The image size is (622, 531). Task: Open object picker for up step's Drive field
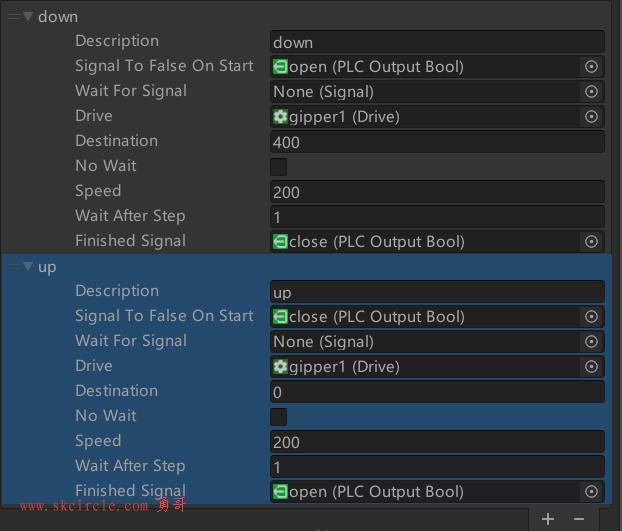pyautogui.click(x=591, y=366)
